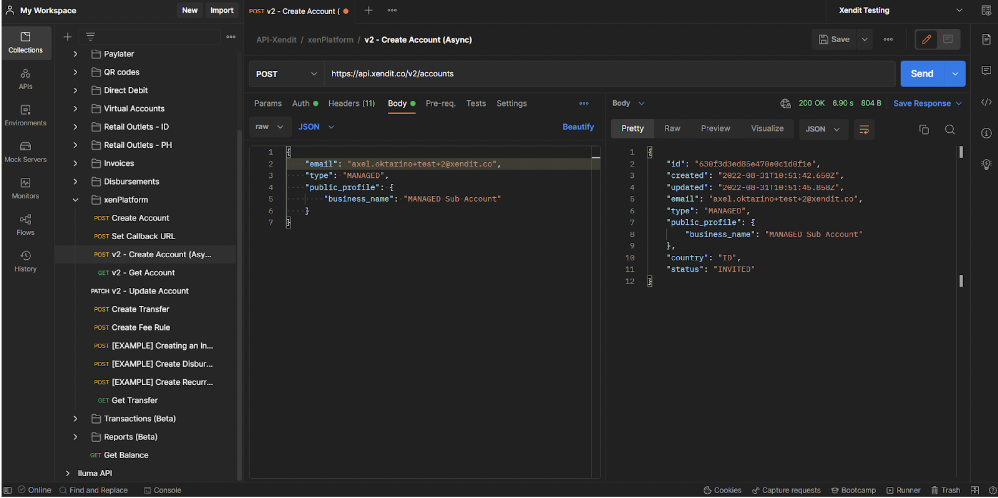This screenshot has width=998, height=498.
Task: Open the request three-dot menu beside Save
Action: tap(888, 39)
